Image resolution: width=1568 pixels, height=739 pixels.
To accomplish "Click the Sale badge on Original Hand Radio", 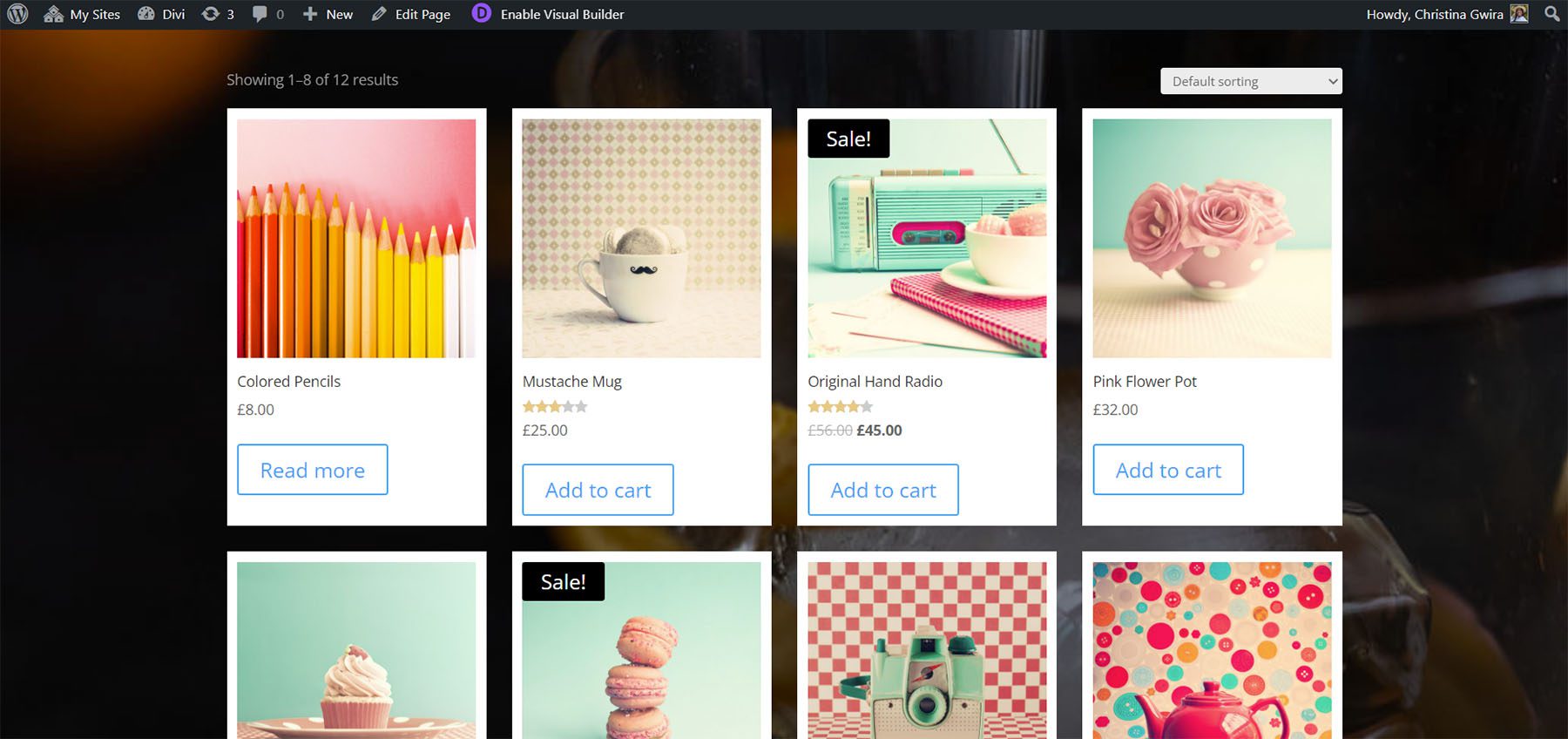I will pos(847,138).
